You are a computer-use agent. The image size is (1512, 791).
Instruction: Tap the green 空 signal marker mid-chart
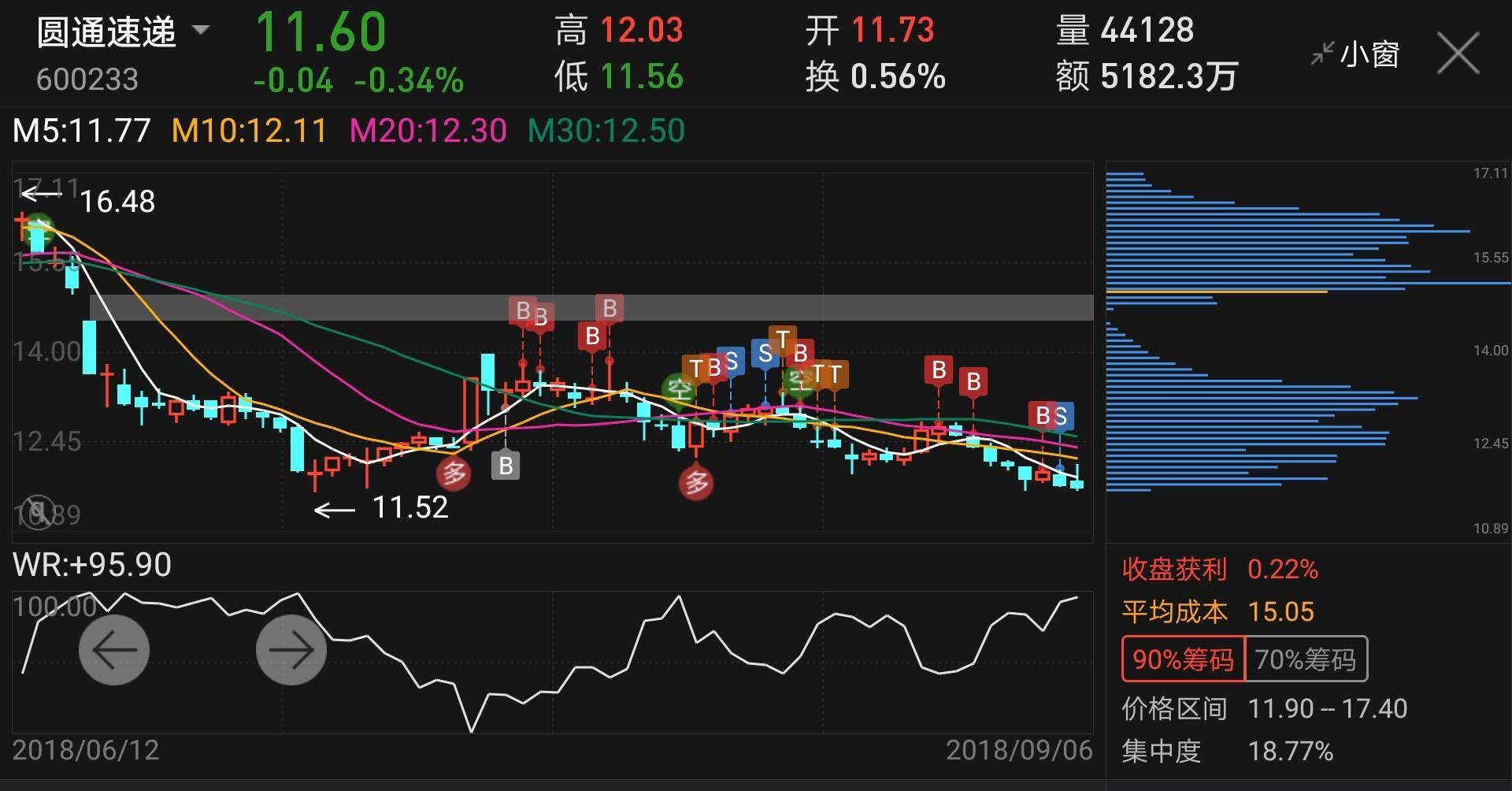coord(677,390)
